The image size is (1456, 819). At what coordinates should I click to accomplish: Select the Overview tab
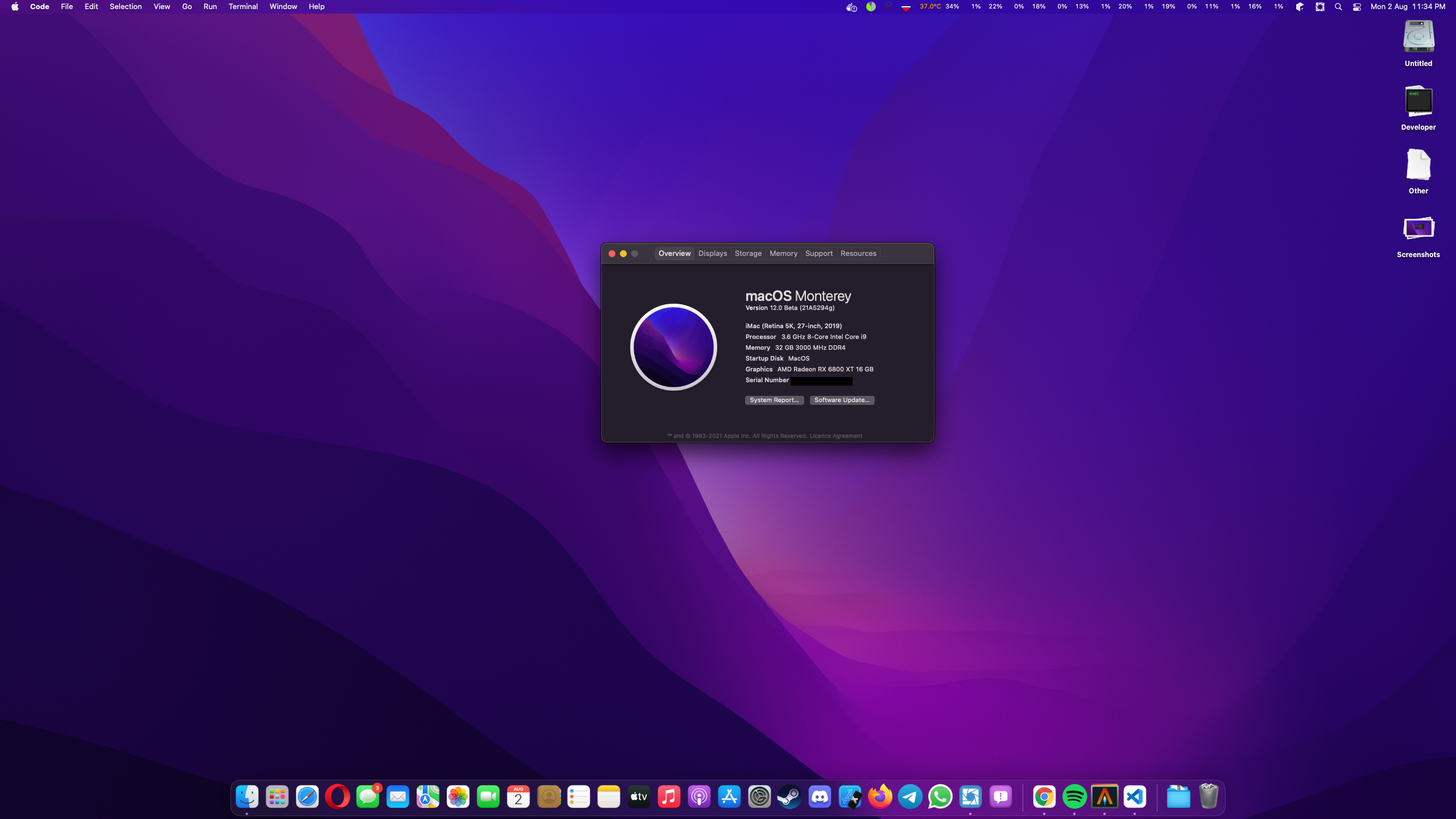pyautogui.click(x=675, y=254)
